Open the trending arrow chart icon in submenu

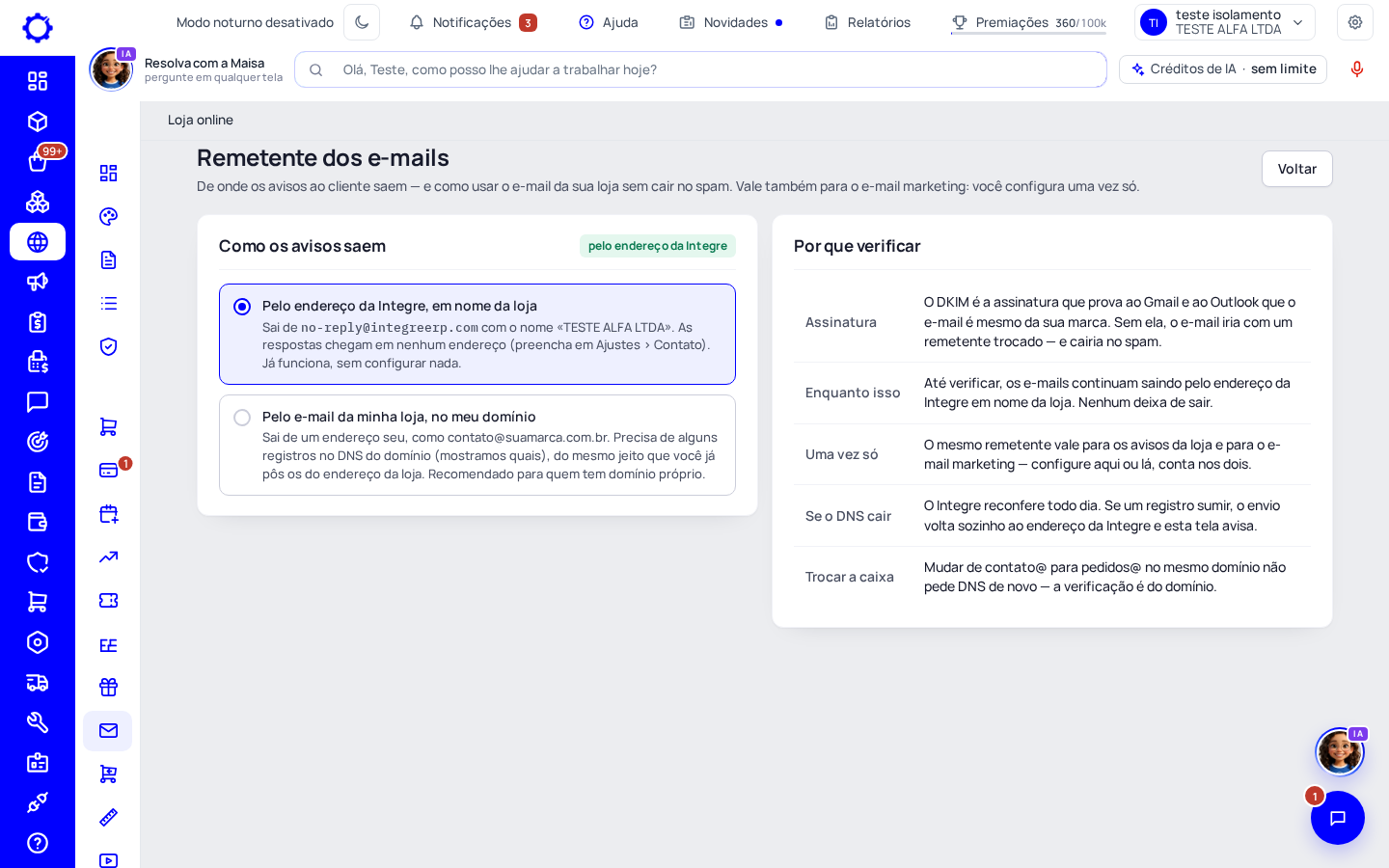click(x=108, y=556)
